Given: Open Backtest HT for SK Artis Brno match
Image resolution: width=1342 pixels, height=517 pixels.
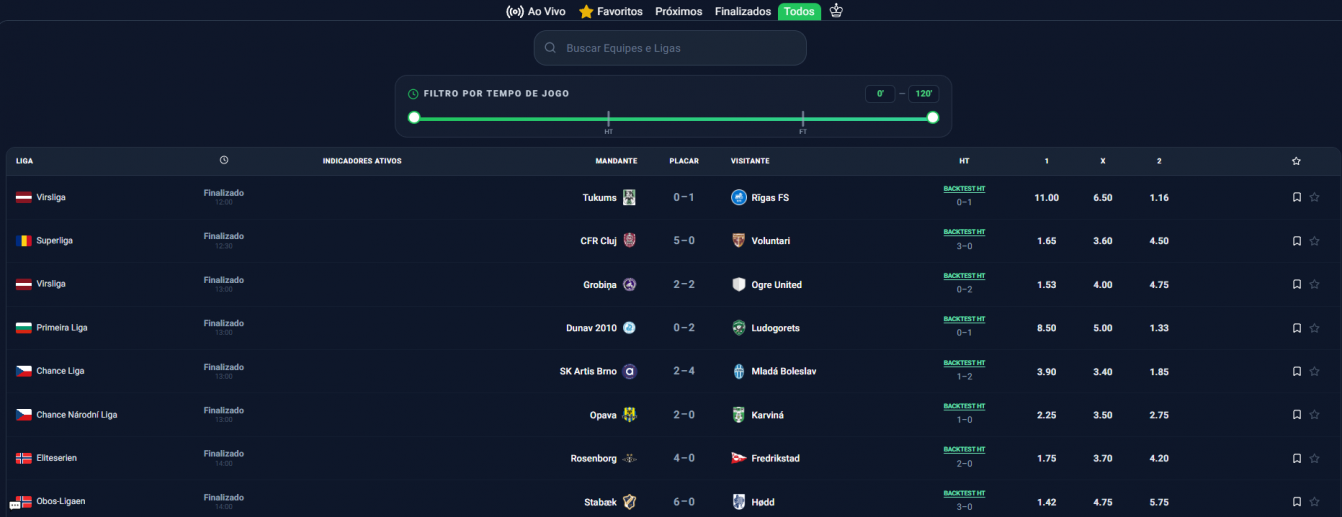Looking at the screenshot, I should [x=964, y=362].
